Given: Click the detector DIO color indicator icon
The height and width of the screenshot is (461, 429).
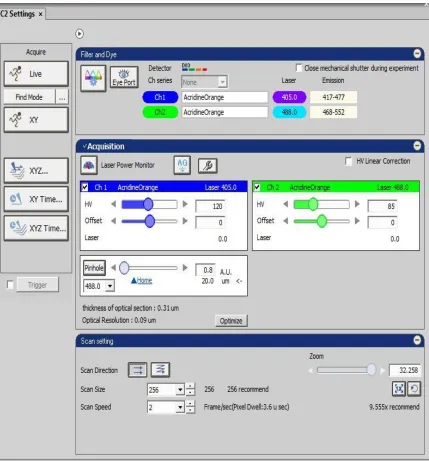Looking at the screenshot, I should tap(195, 67).
